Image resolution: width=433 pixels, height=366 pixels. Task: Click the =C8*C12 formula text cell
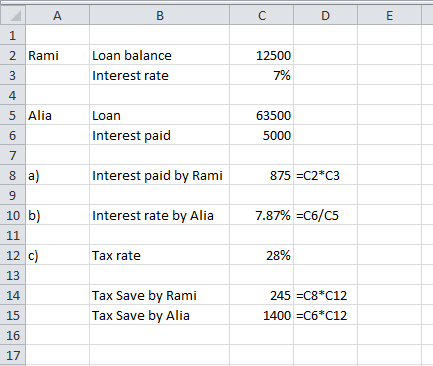325,295
